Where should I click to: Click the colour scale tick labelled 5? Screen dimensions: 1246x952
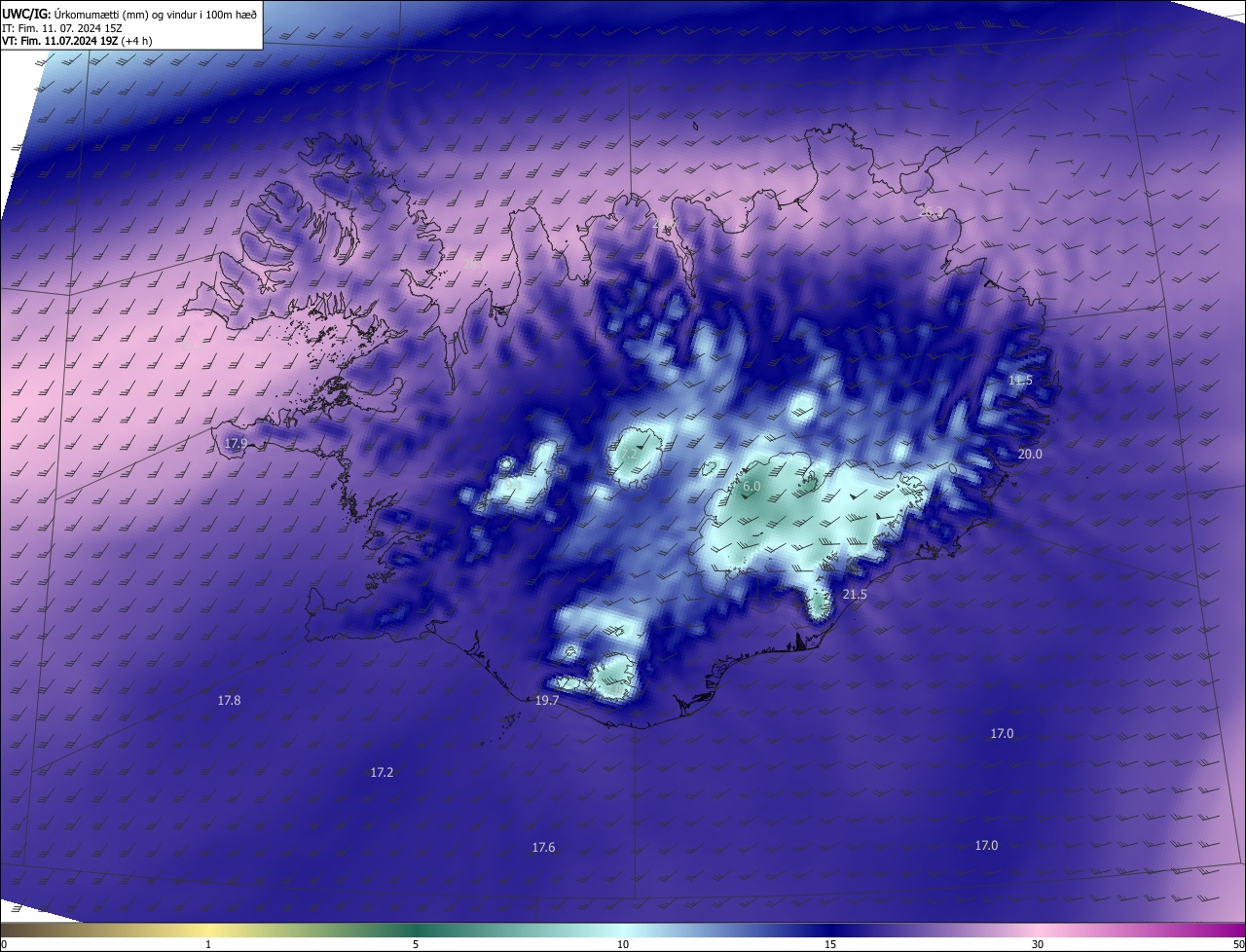pyautogui.click(x=416, y=944)
